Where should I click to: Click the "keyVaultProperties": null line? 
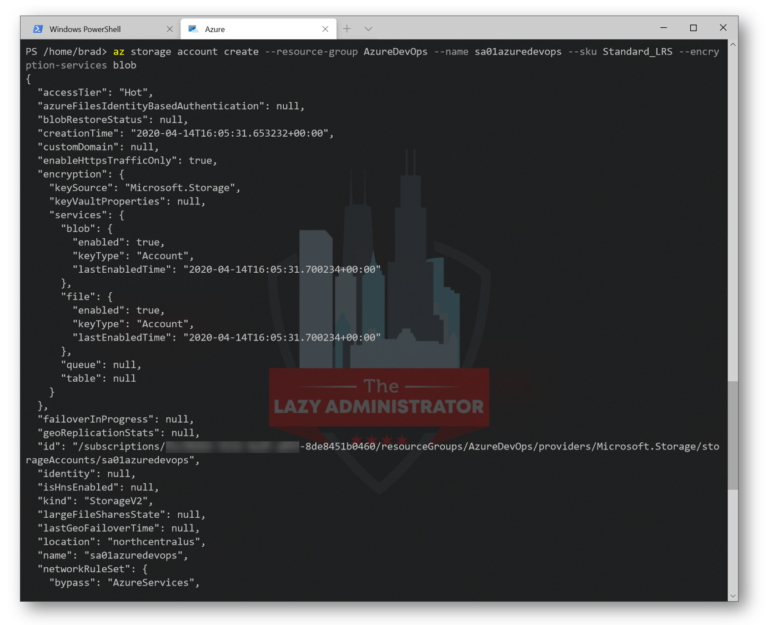click(127, 201)
